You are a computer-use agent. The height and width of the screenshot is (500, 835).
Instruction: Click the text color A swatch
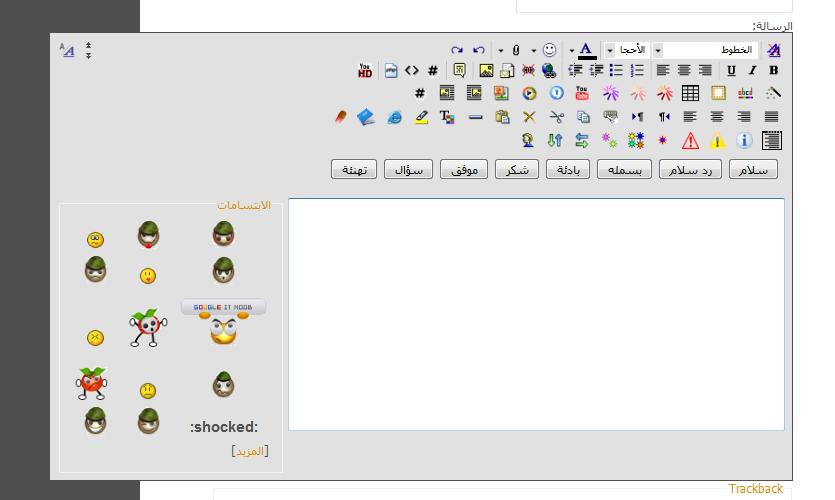pyautogui.click(x=586, y=49)
